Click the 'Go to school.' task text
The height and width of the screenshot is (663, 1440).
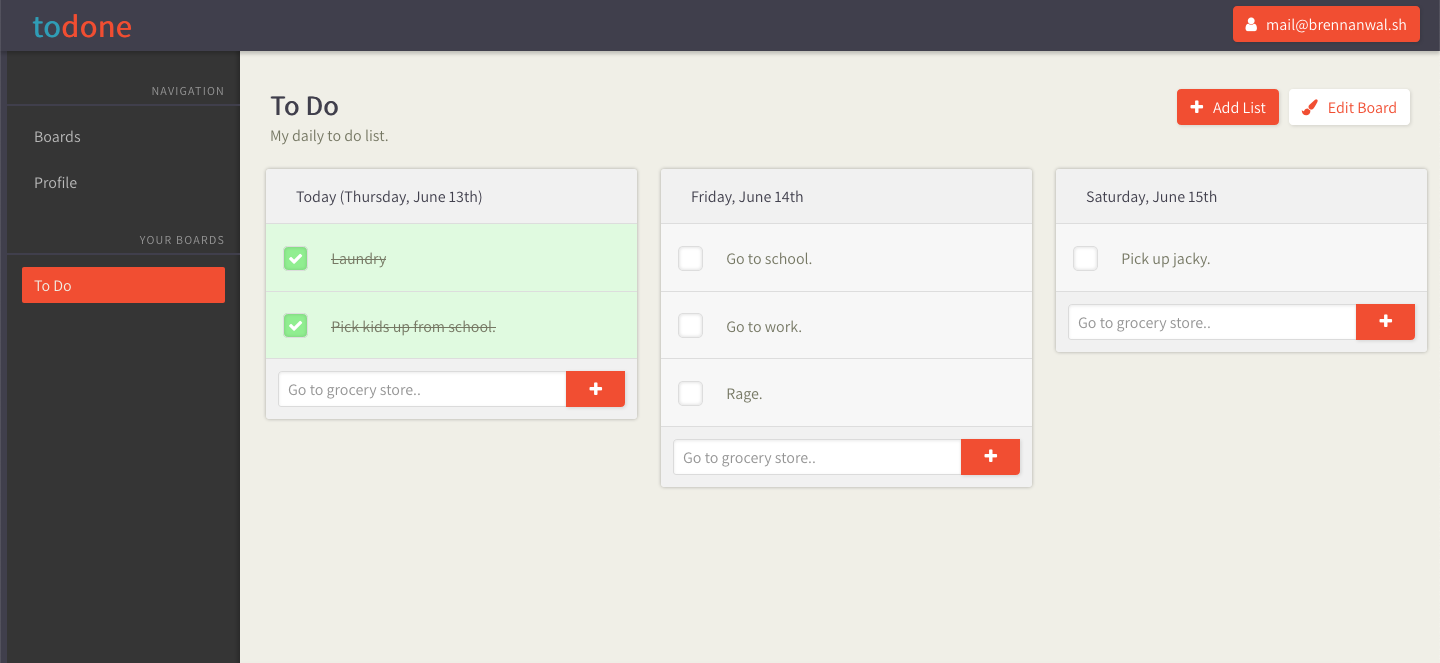point(769,258)
